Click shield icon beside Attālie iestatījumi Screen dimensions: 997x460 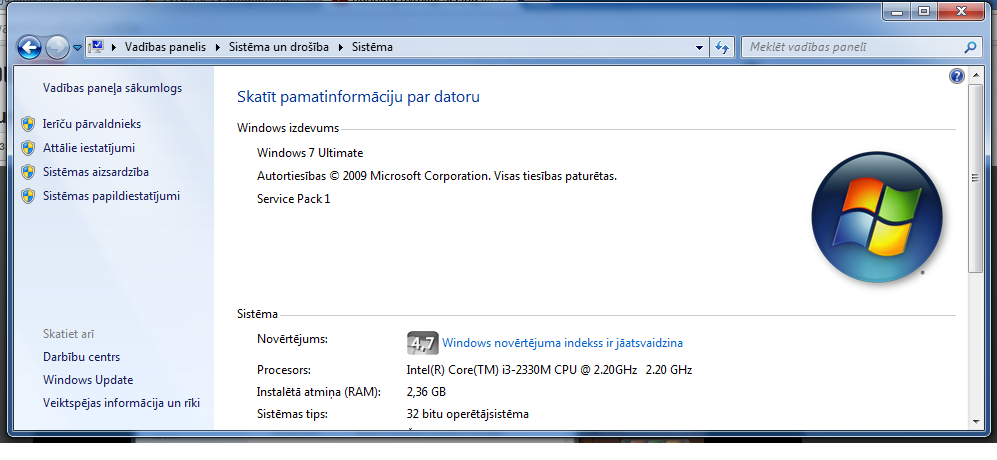(x=28, y=148)
